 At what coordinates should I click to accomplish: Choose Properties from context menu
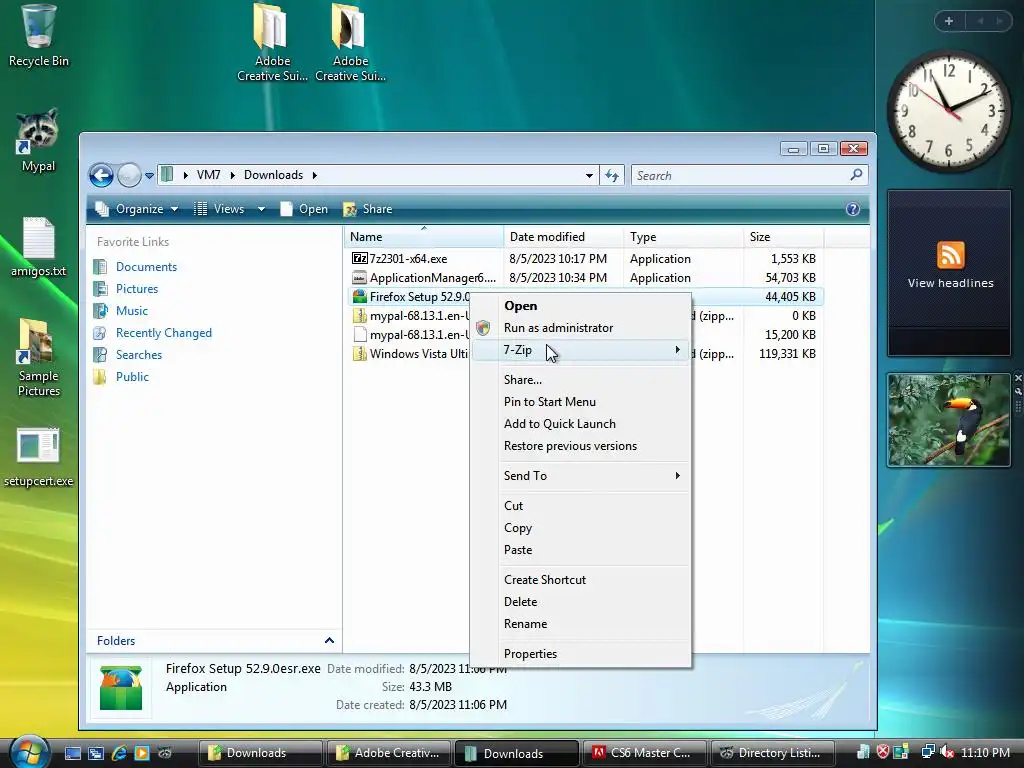click(581, 654)
